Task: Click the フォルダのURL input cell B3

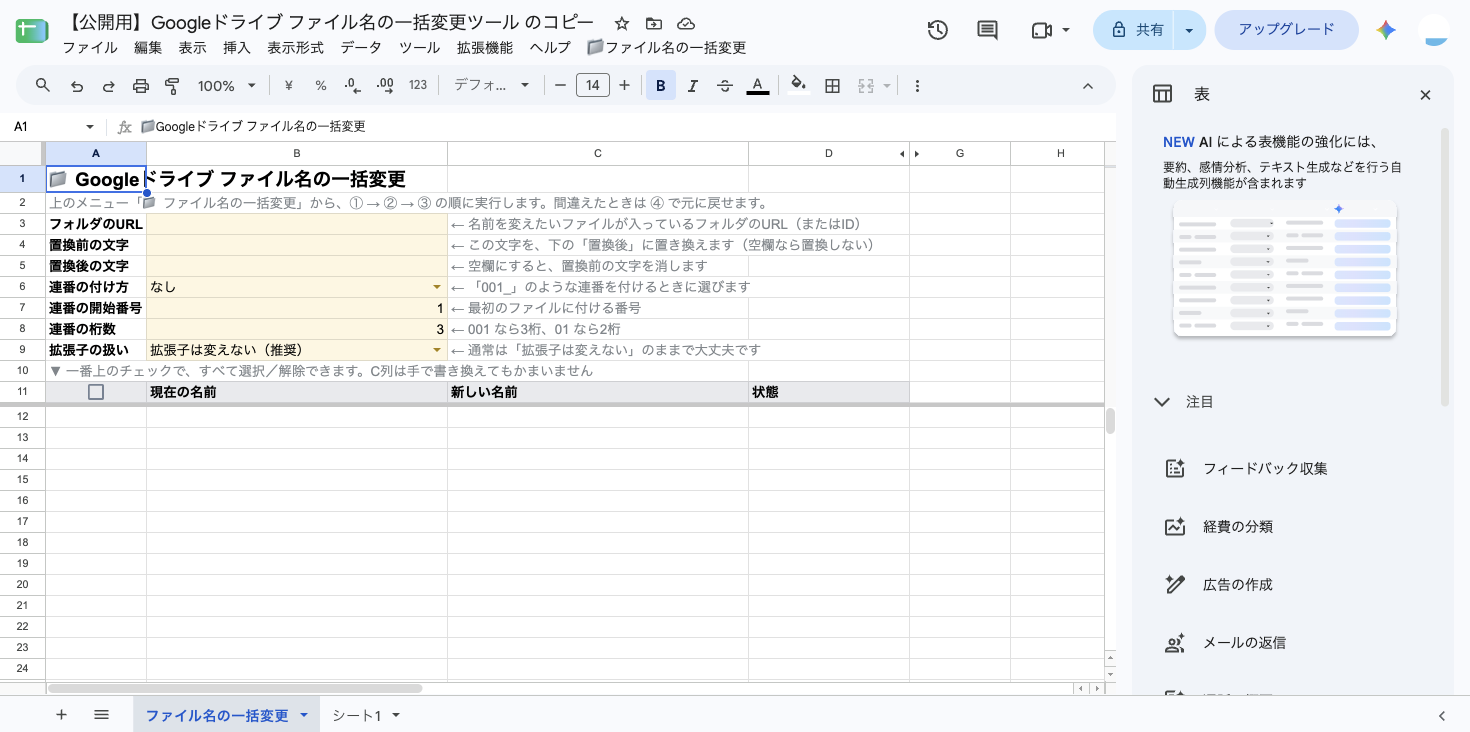Action: click(297, 224)
